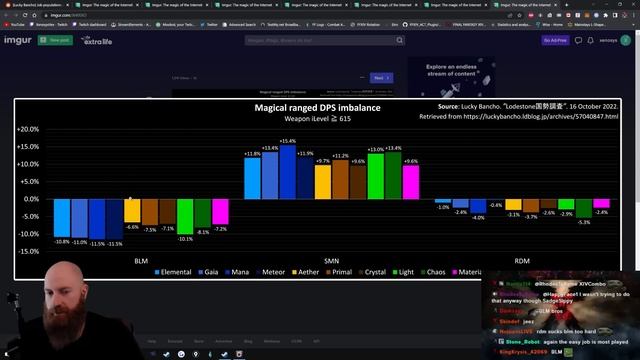Viewport: 640px width, 360px height.
Task: Click chart title "Magical ranged DPS imbalance"
Action: point(317,108)
